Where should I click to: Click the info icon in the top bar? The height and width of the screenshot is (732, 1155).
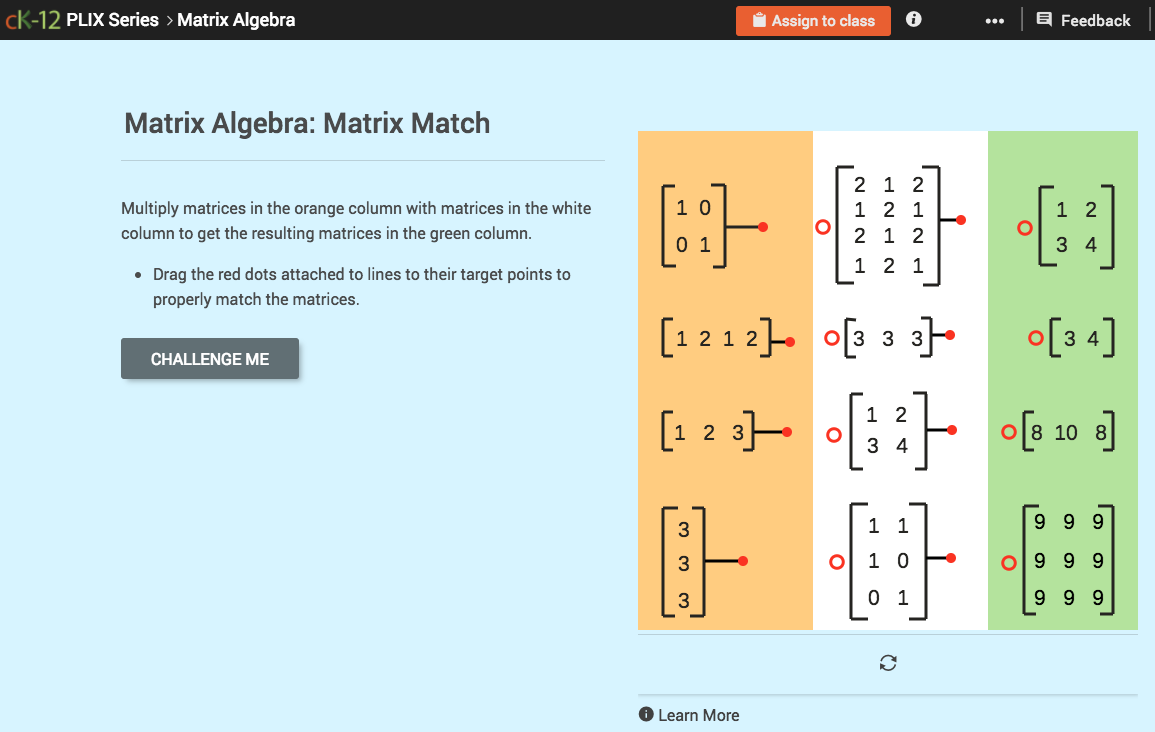pos(913,19)
